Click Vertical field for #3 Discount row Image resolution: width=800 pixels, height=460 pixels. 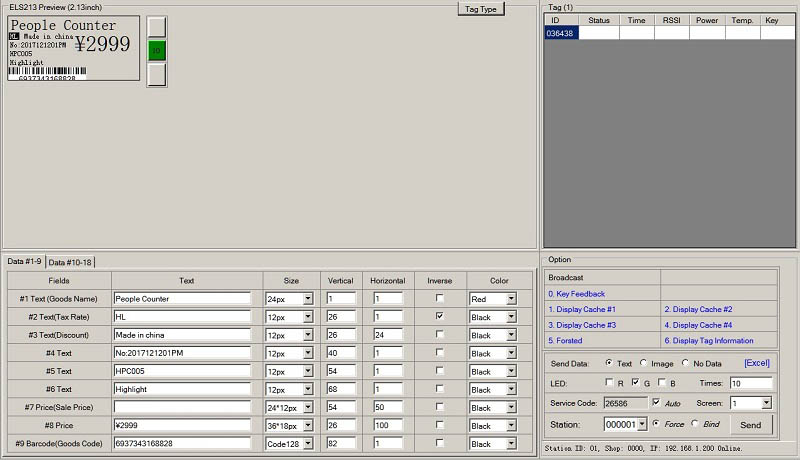pos(341,335)
